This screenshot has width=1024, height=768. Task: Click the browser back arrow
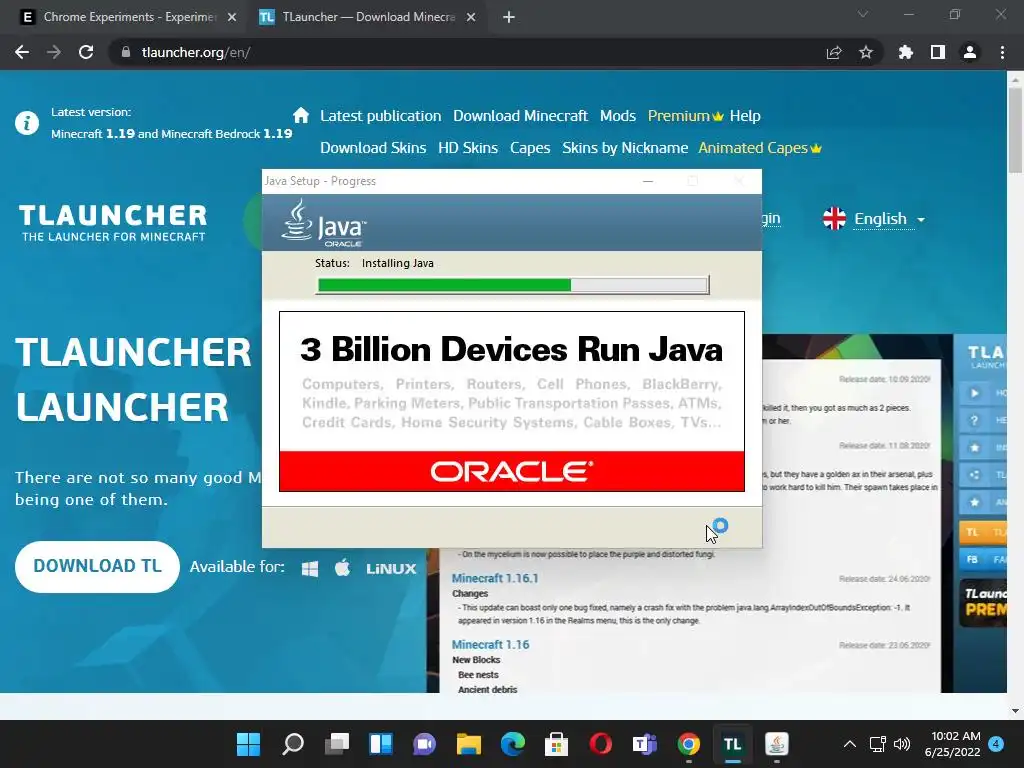(22, 52)
